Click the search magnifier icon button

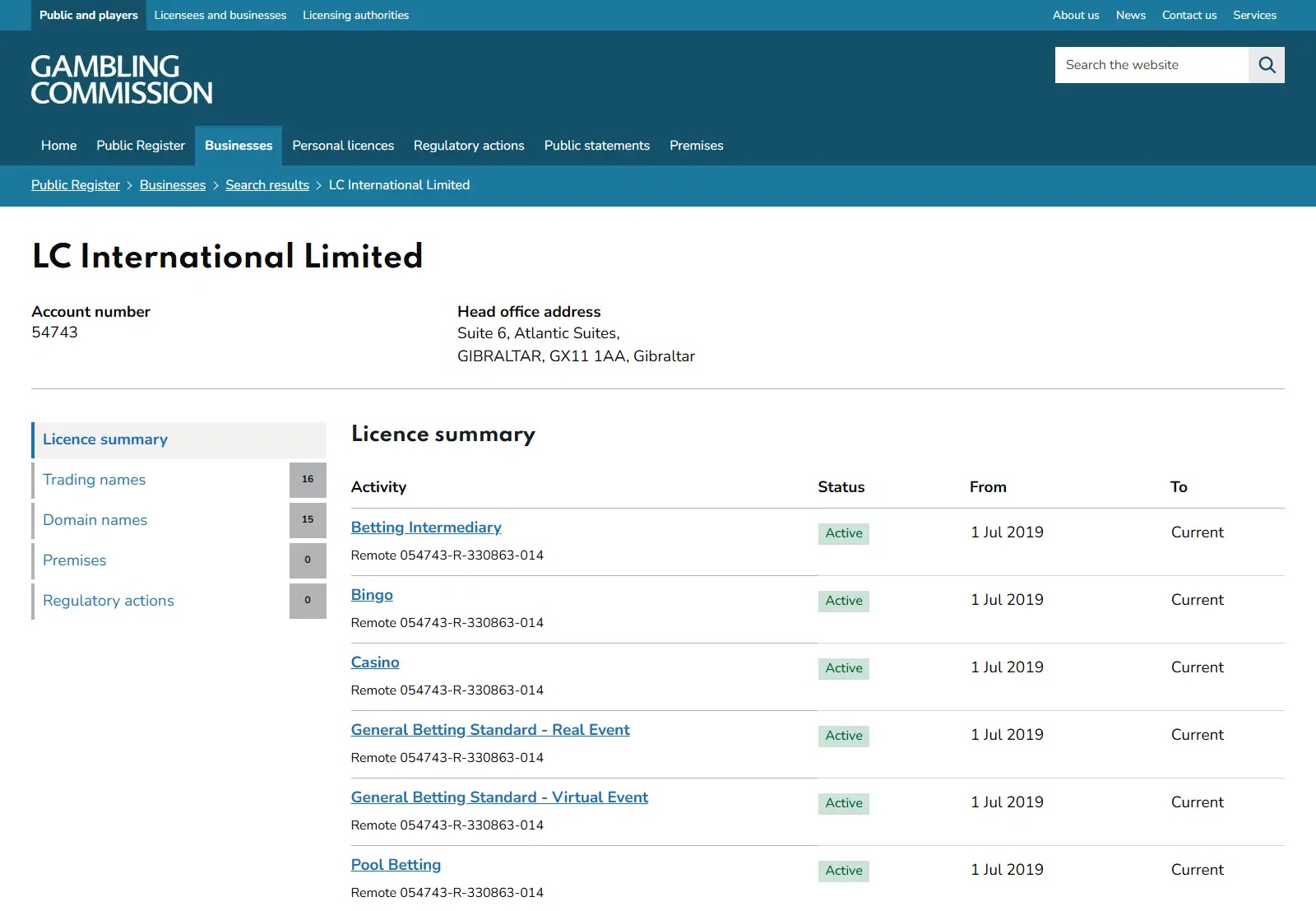tap(1267, 65)
